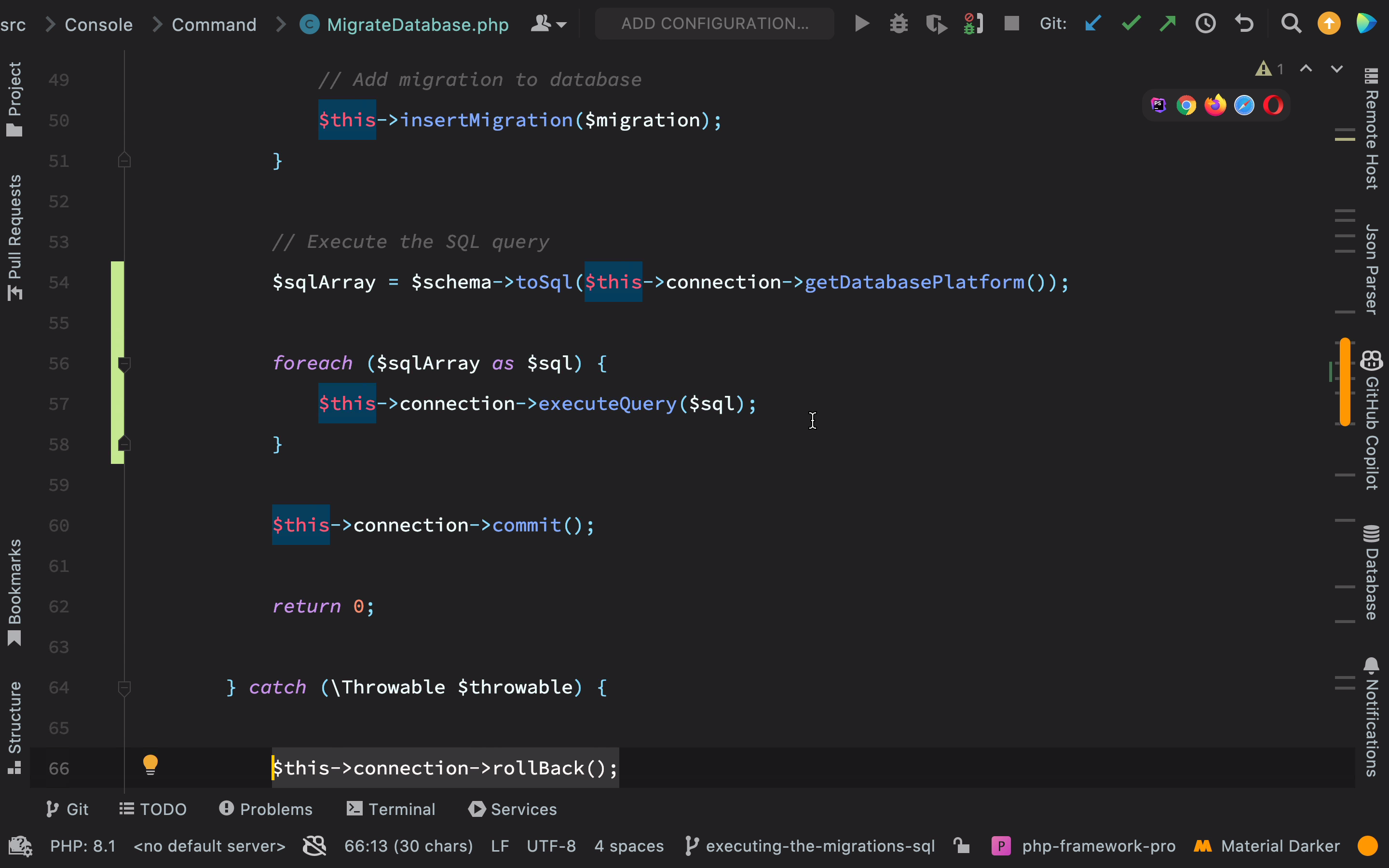Open file in built-in PhpStorm preview icon
This screenshot has height=868, width=1389.
1158,105
